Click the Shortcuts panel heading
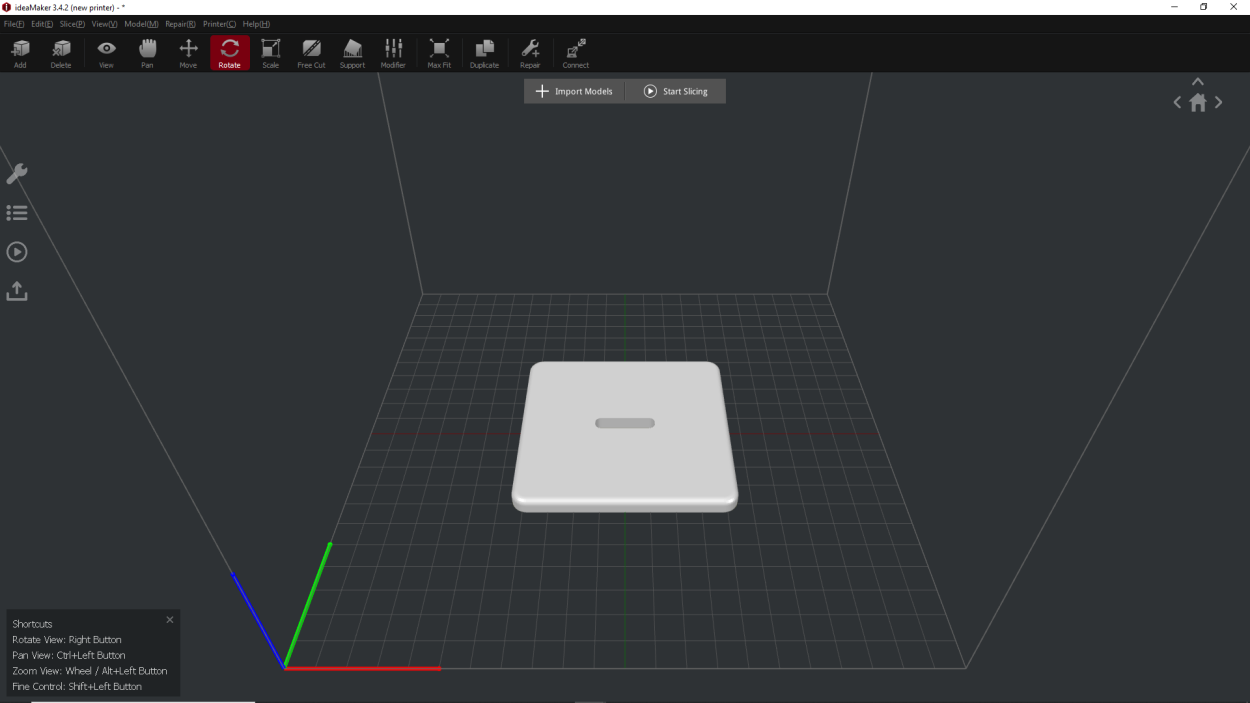Screen dimensions: 1250x703 tap(32, 624)
